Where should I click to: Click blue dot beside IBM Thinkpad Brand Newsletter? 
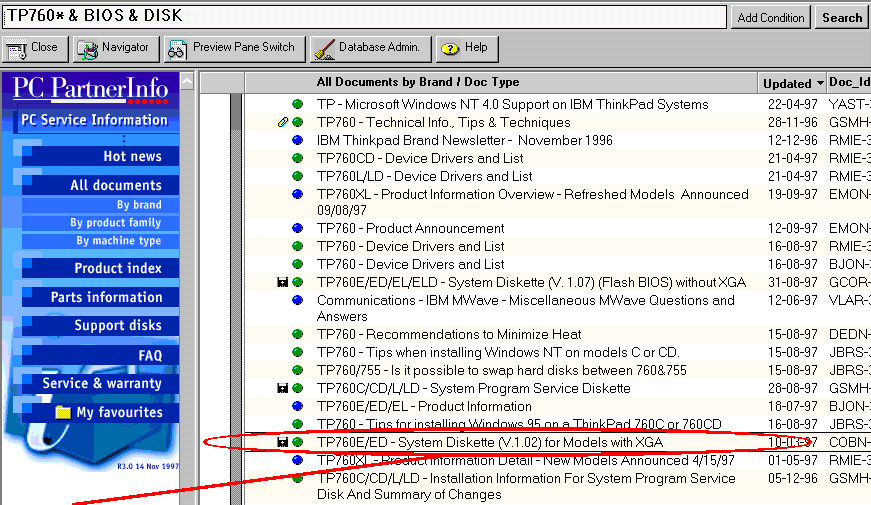pyautogui.click(x=298, y=141)
